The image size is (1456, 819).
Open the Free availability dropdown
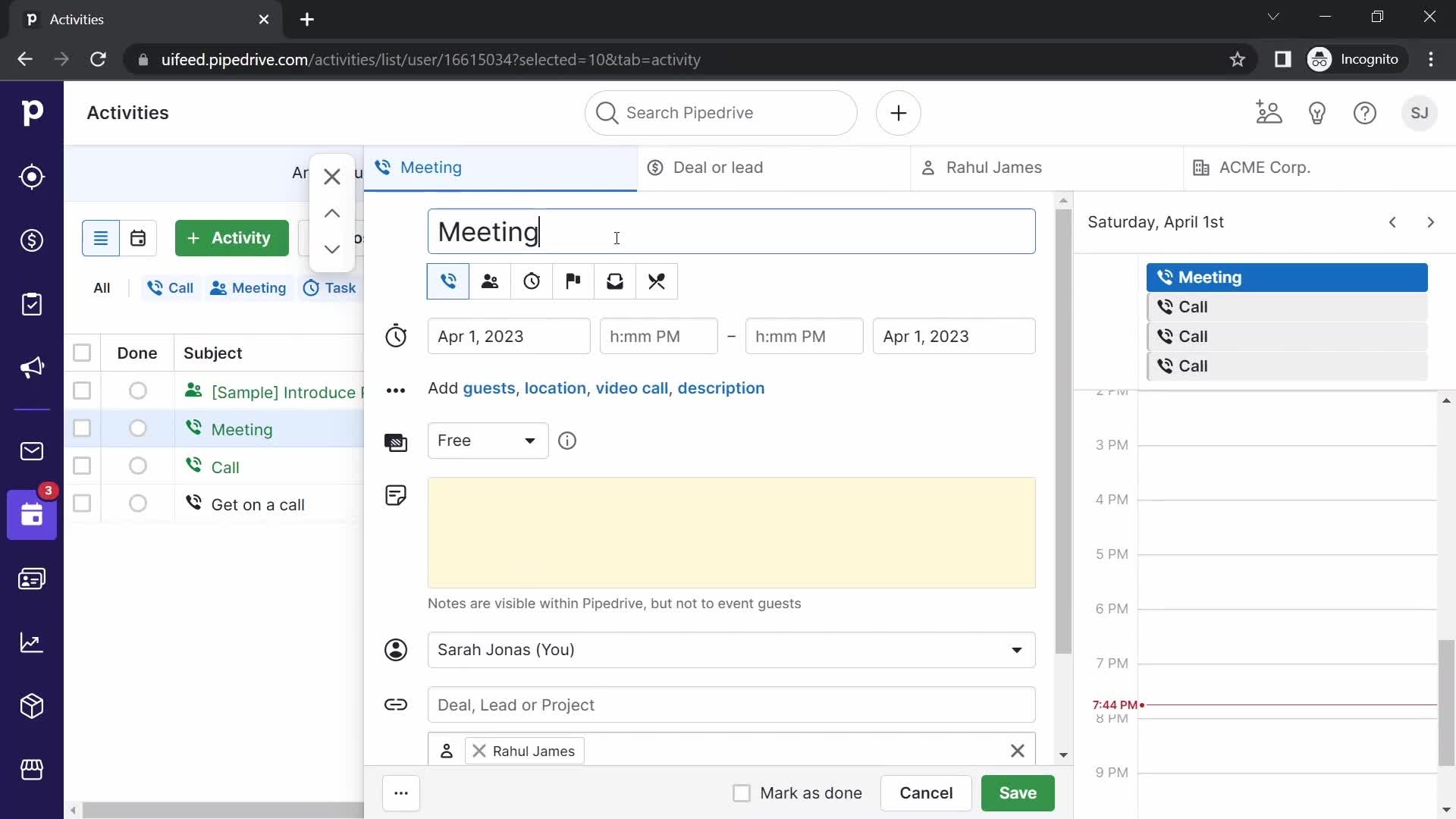pyautogui.click(x=488, y=441)
